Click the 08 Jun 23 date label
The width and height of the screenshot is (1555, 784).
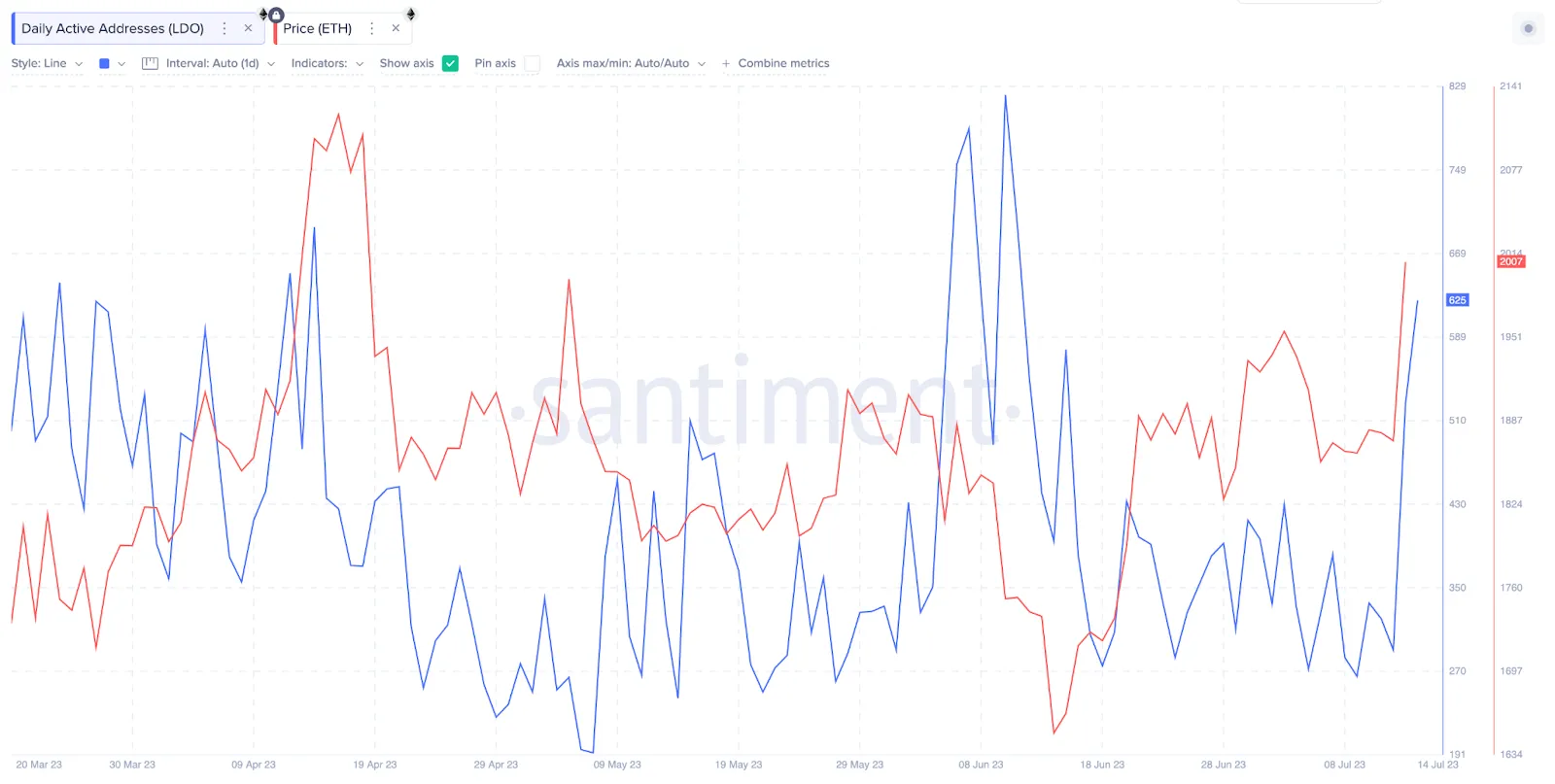pyautogui.click(x=981, y=765)
